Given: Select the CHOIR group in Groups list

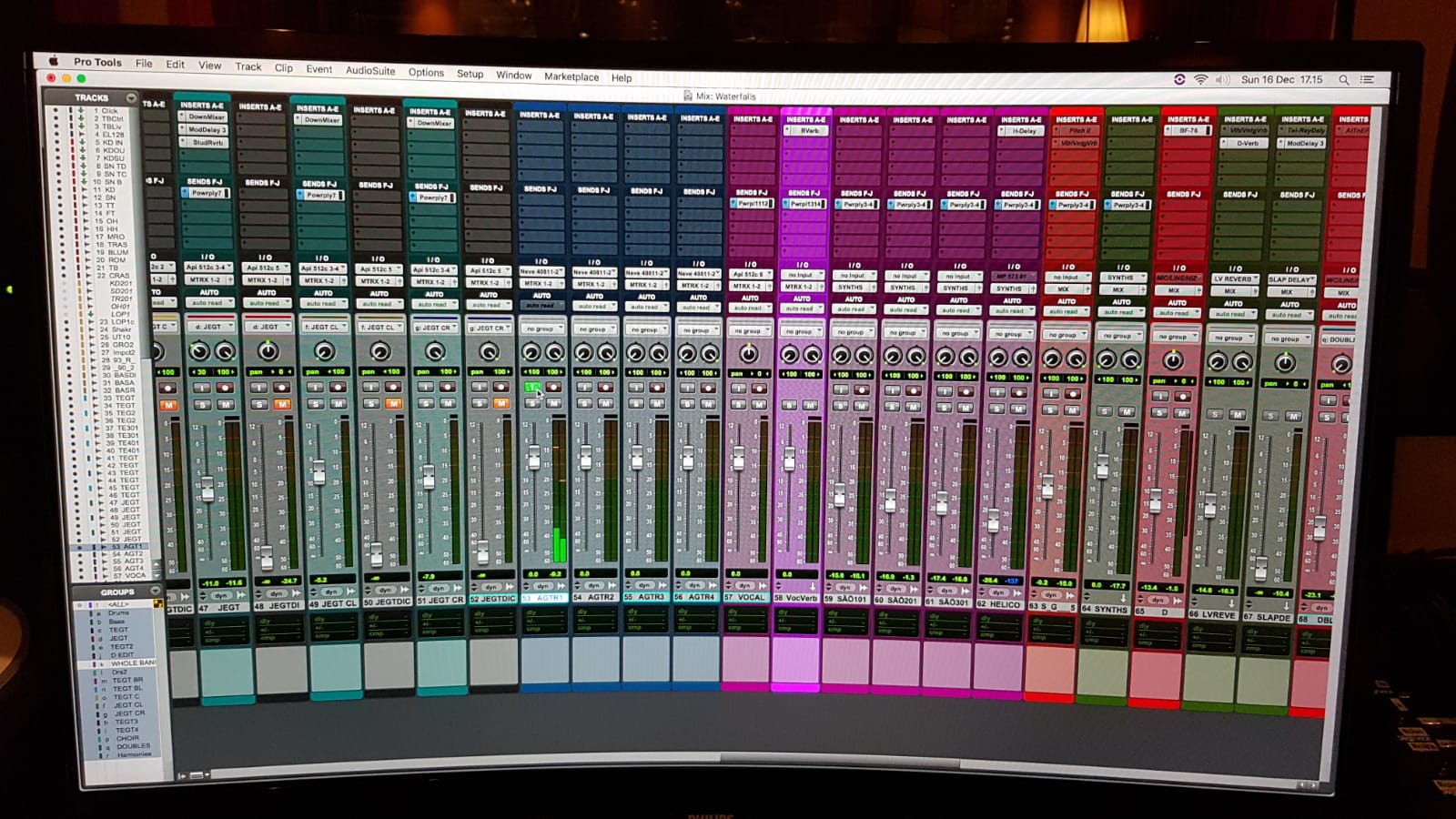Looking at the screenshot, I should point(127,738).
